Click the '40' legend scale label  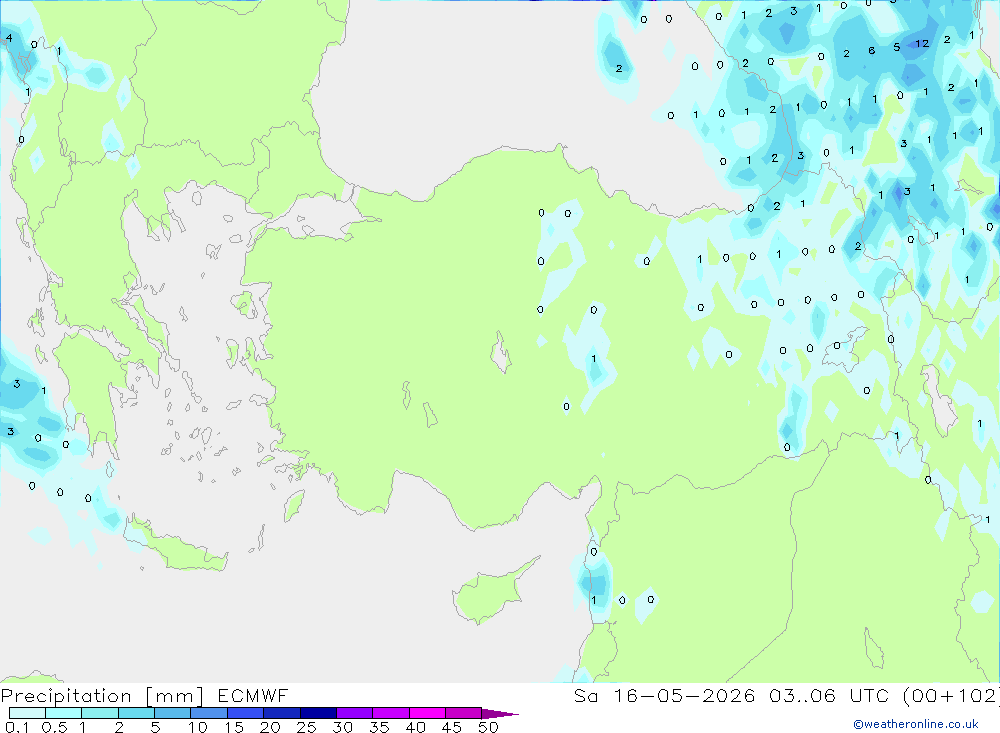point(416,727)
